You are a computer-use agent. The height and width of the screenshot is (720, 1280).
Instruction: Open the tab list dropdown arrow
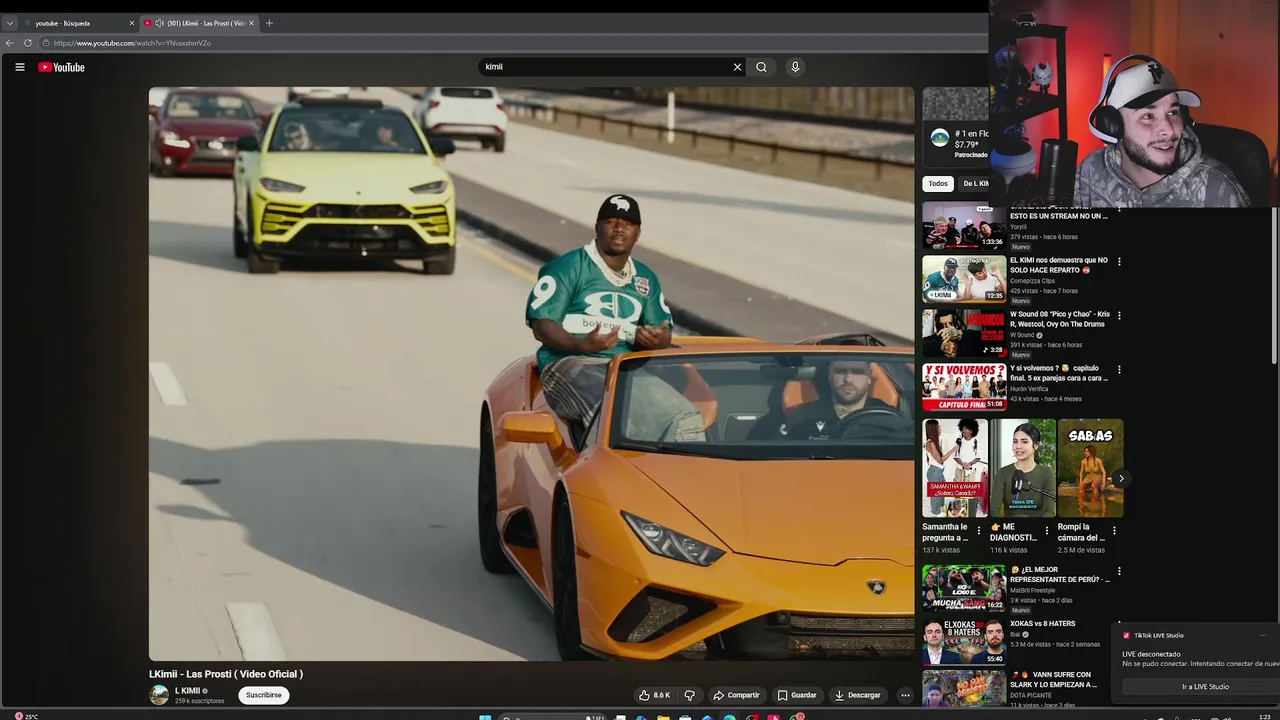tap(9, 23)
